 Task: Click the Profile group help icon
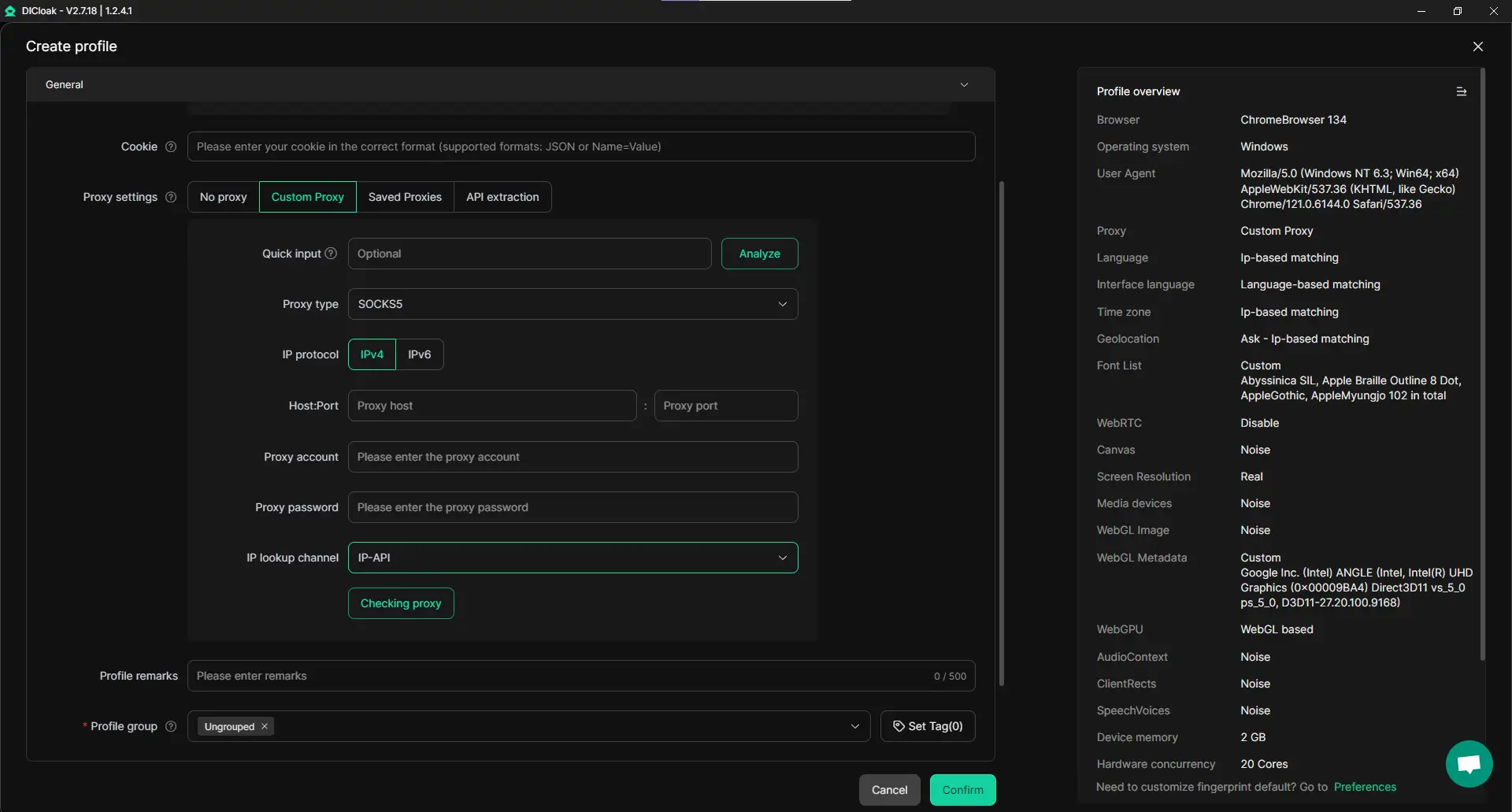[x=171, y=726]
